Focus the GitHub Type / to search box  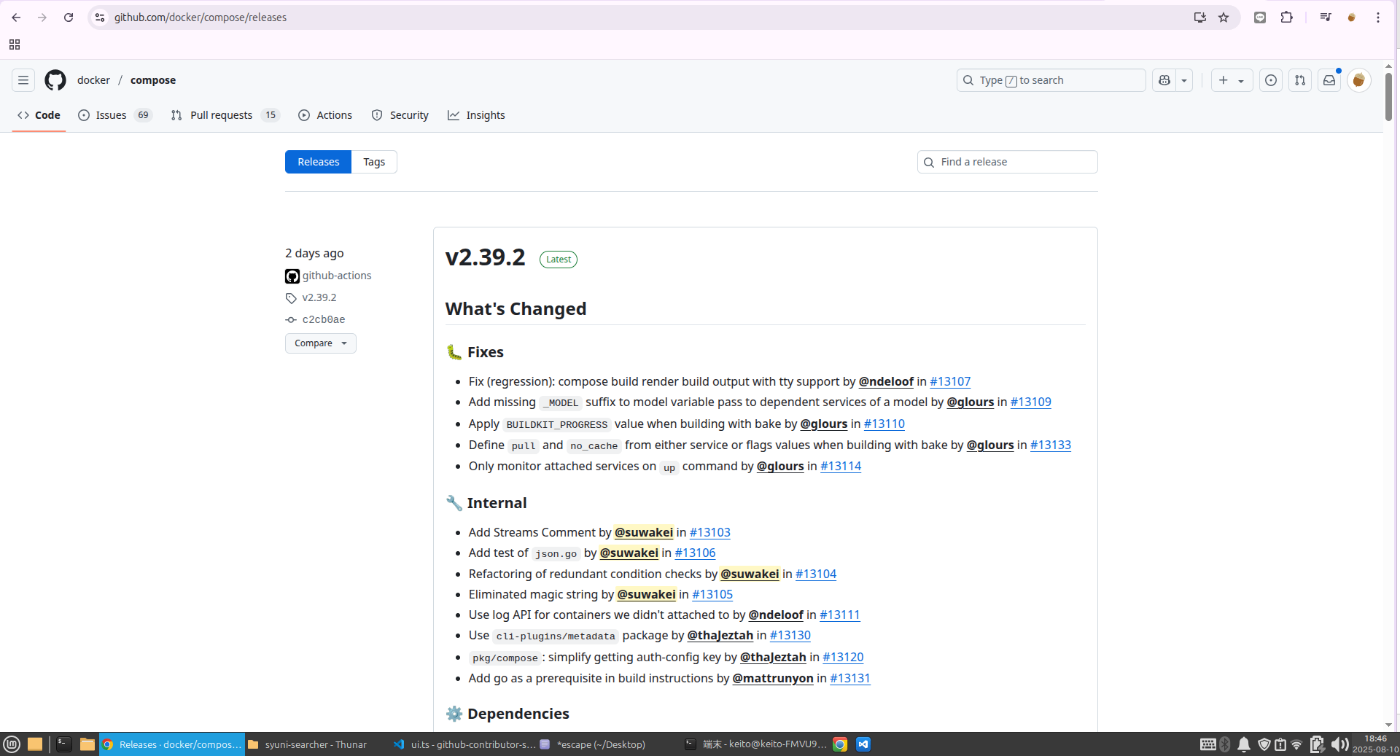pyautogui.click(x=1051, y=80)
